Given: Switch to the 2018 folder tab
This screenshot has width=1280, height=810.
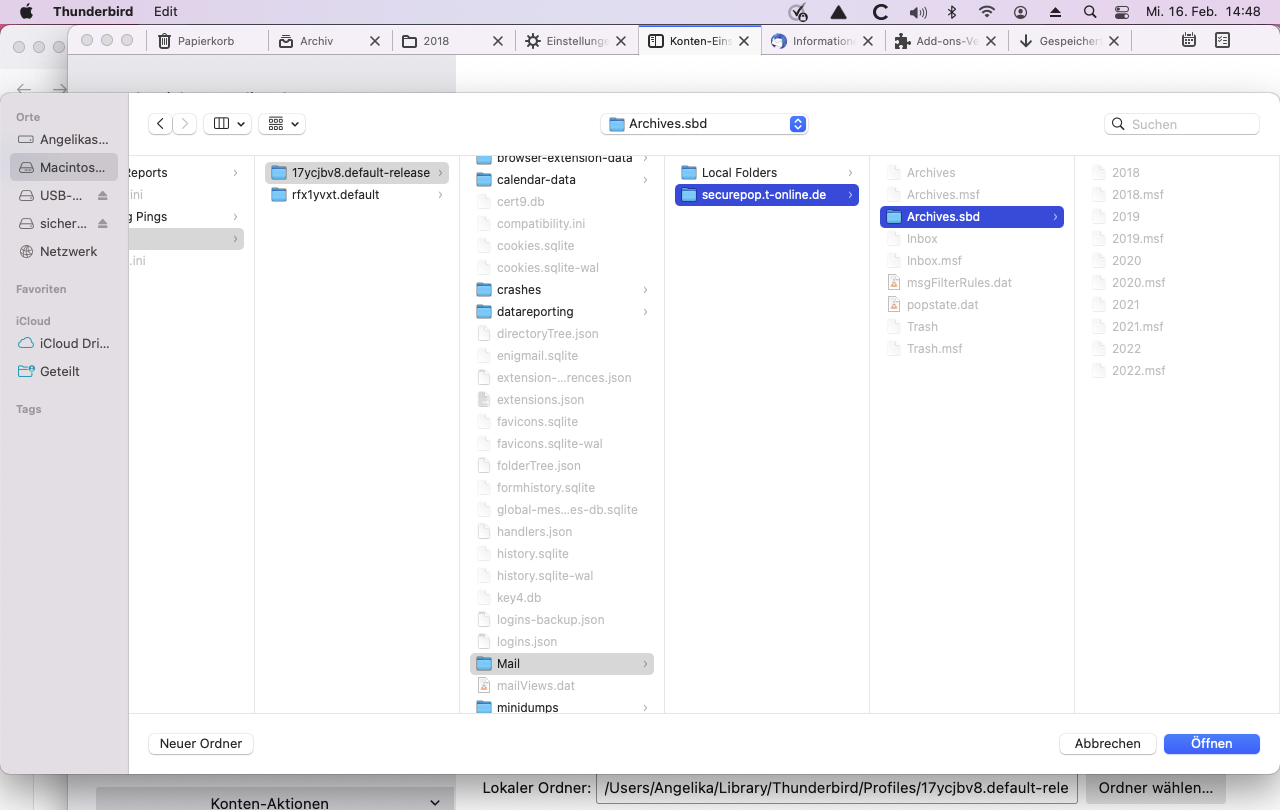Looking at the screenshot, I should click(452, 41).
